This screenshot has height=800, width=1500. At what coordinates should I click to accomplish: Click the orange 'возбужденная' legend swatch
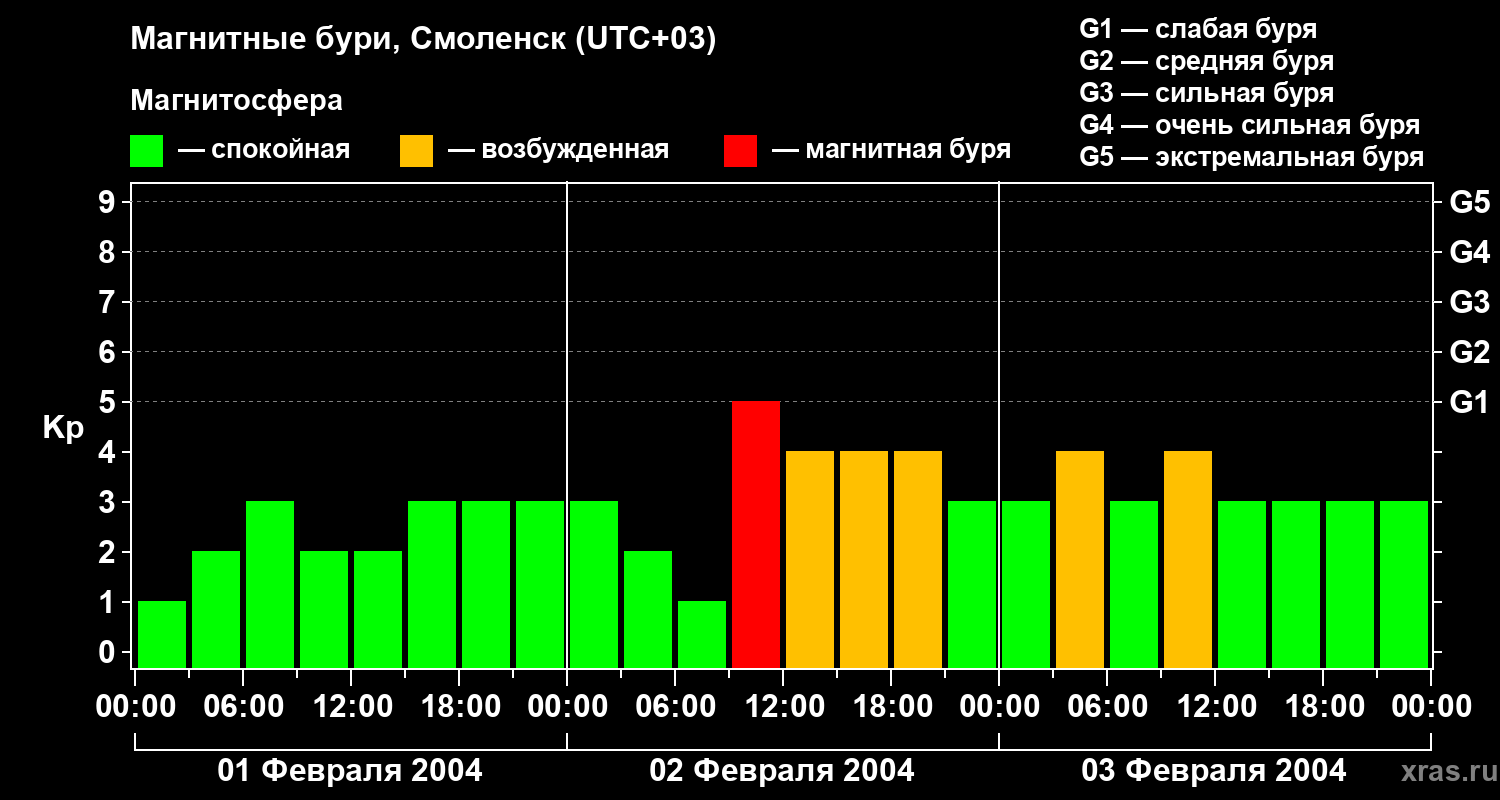pyautogui.click(x=416, y=151)
